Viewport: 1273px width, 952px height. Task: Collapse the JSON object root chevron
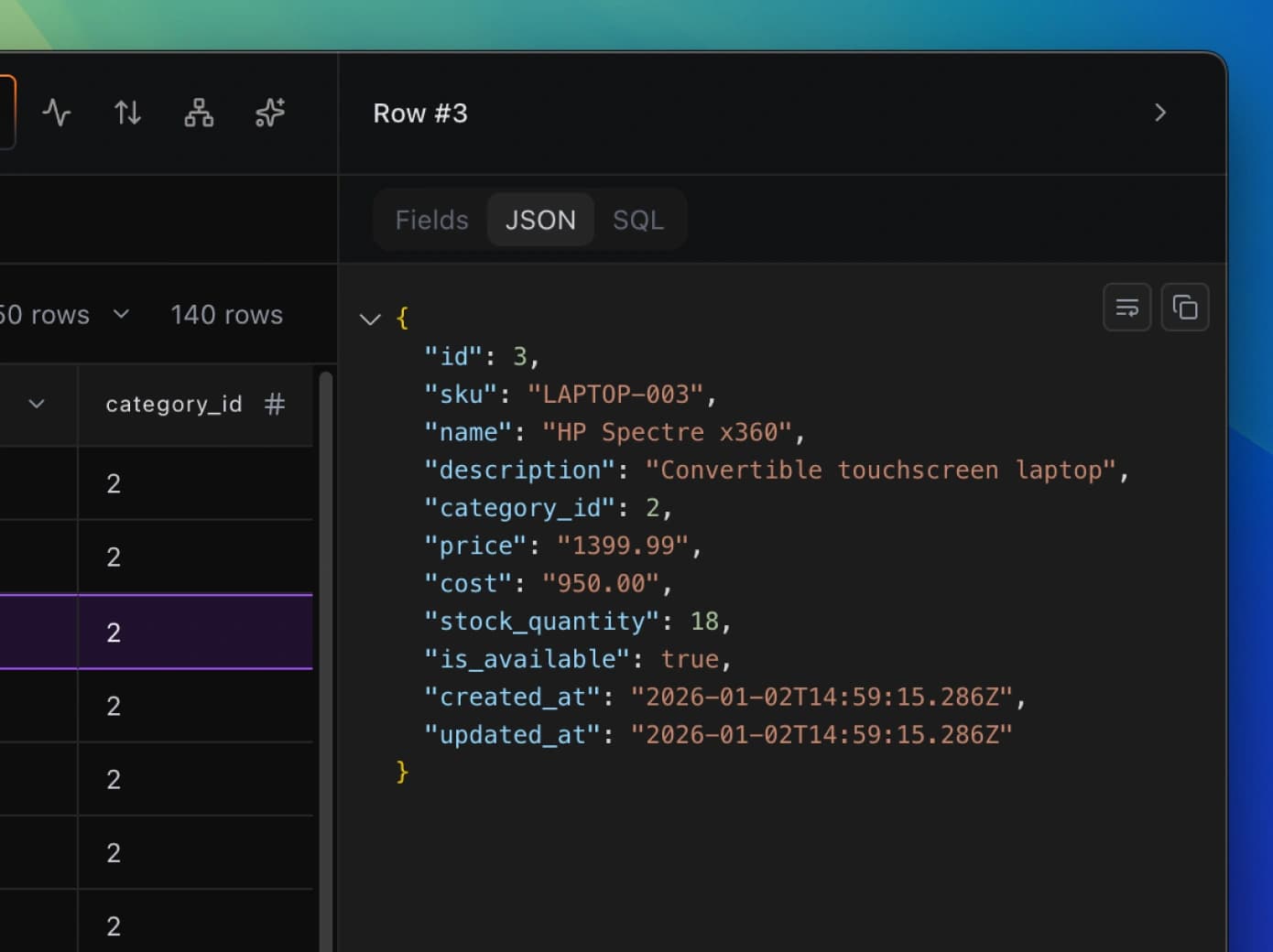coord(370,319)
